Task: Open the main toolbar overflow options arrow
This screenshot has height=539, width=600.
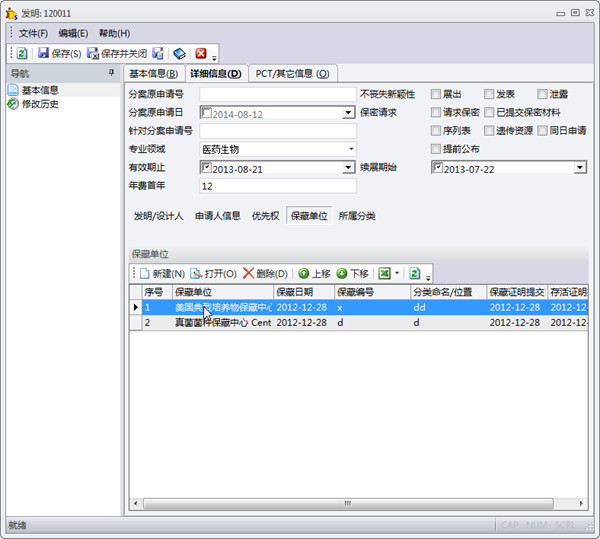Action: [x=214, y=58]
